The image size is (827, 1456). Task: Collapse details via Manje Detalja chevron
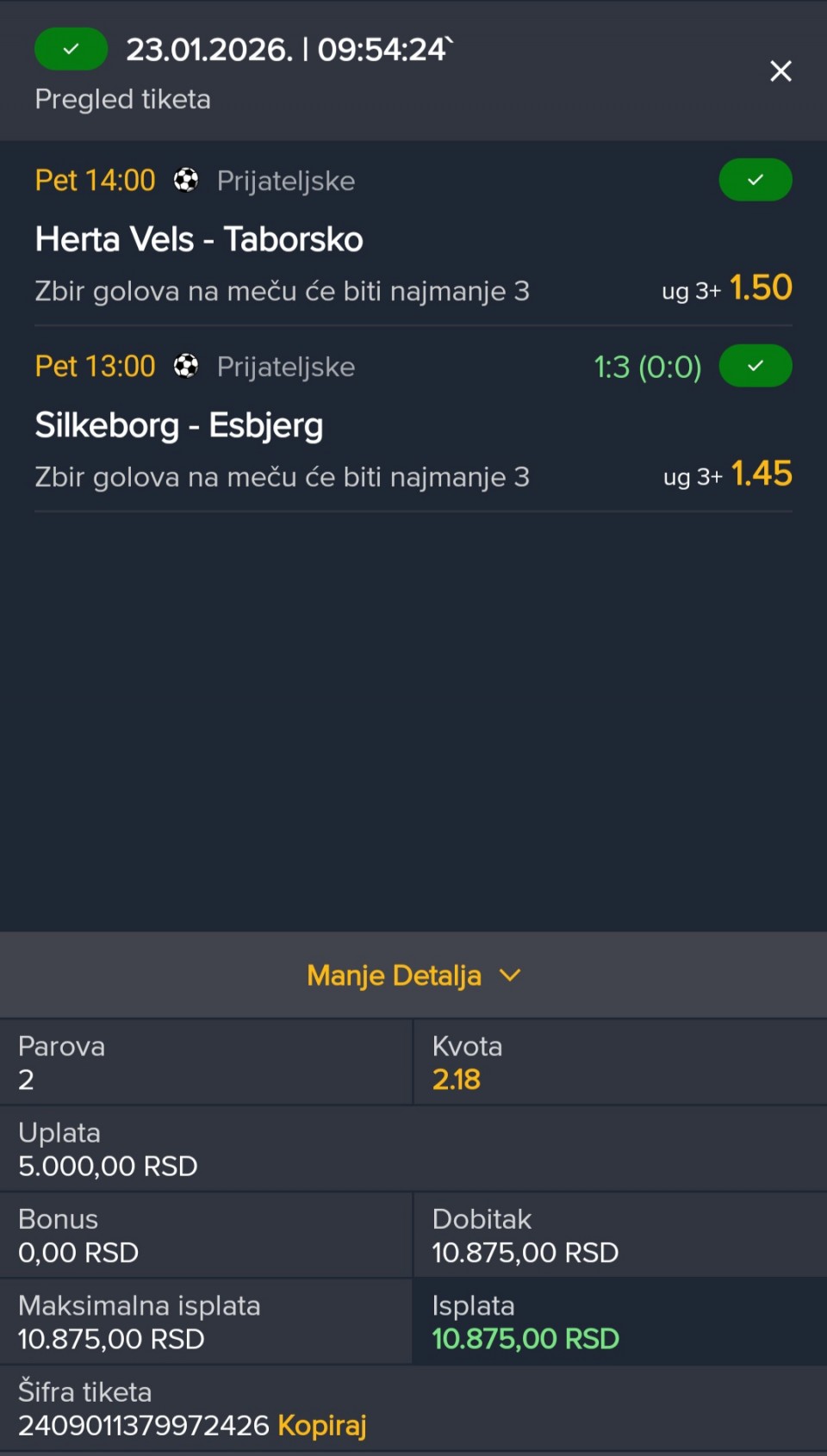(510, 975)
